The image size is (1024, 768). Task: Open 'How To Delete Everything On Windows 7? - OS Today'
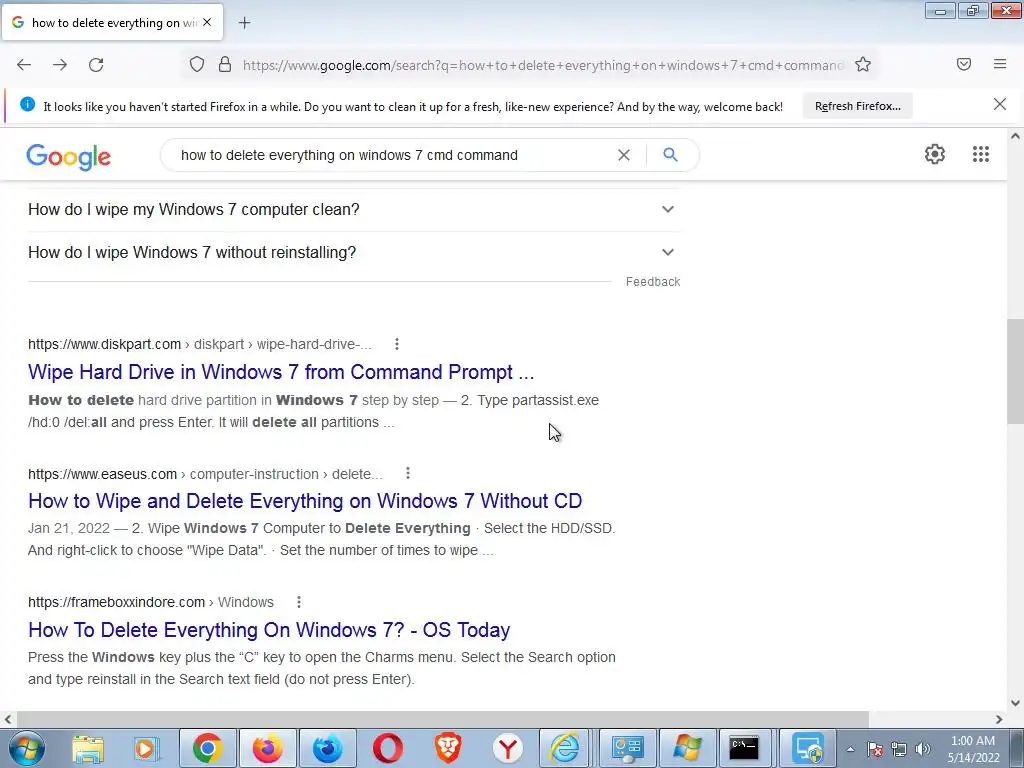pos(269,630)
